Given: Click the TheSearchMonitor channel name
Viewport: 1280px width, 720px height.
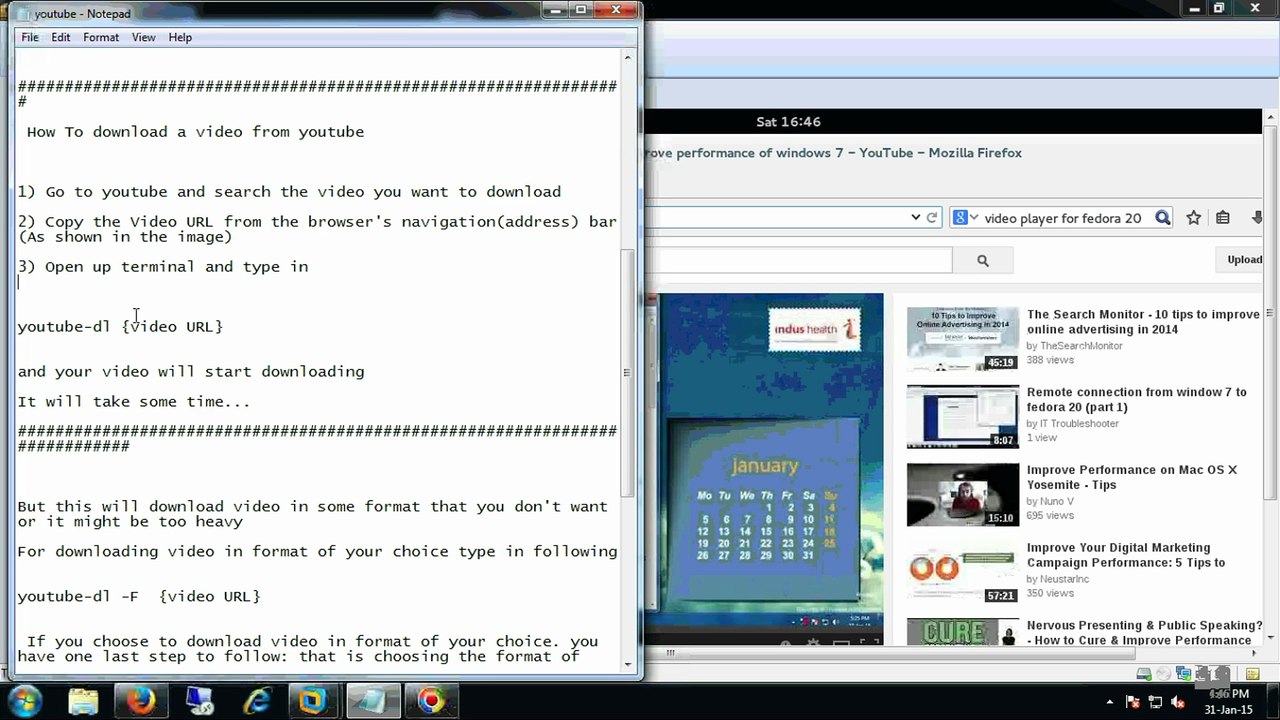Looking at the screenshot, I should click(x=1081, y=346).
